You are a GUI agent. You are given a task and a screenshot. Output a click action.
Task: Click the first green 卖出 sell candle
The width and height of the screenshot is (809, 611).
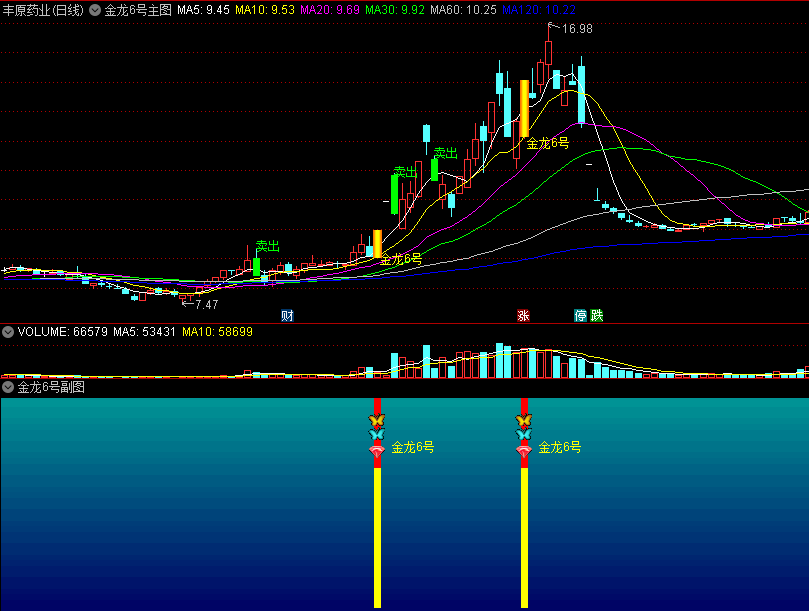[256, 267]
